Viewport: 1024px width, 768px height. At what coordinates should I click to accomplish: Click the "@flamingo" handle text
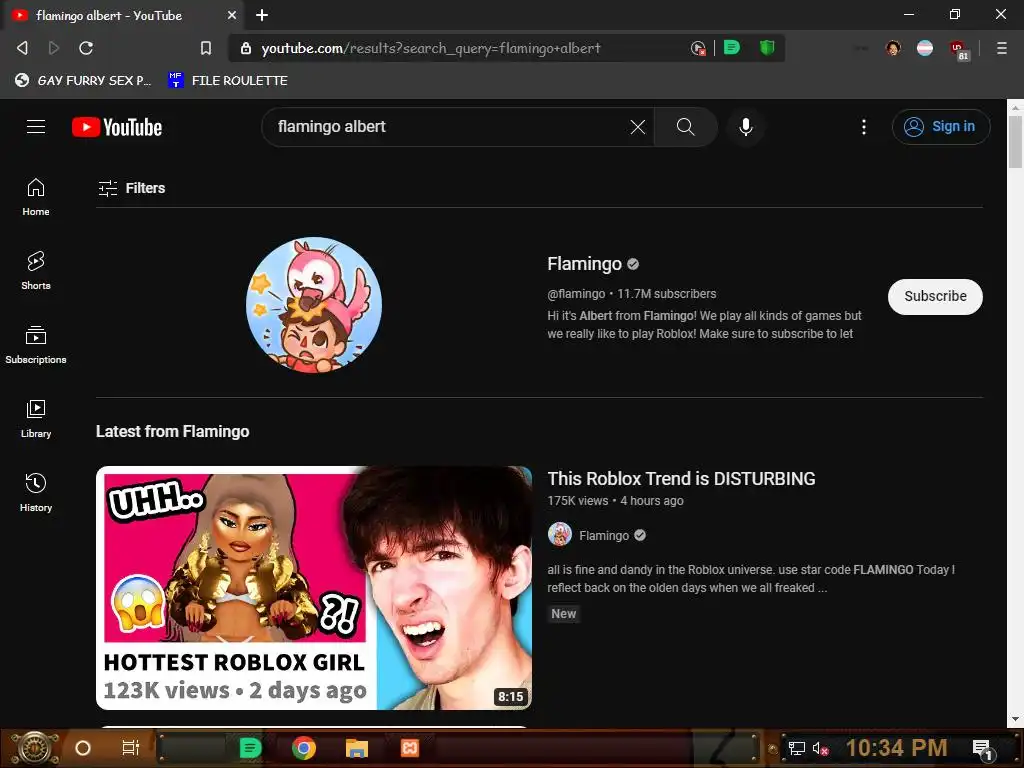coord(576,294)
